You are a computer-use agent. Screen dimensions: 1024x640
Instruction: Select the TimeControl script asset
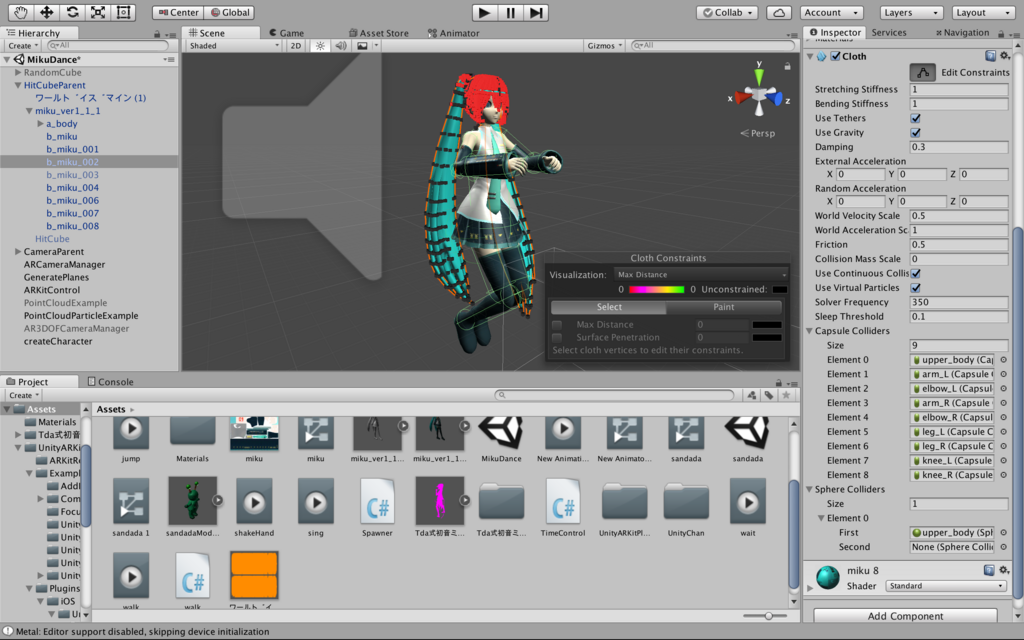tap(563, 508)
